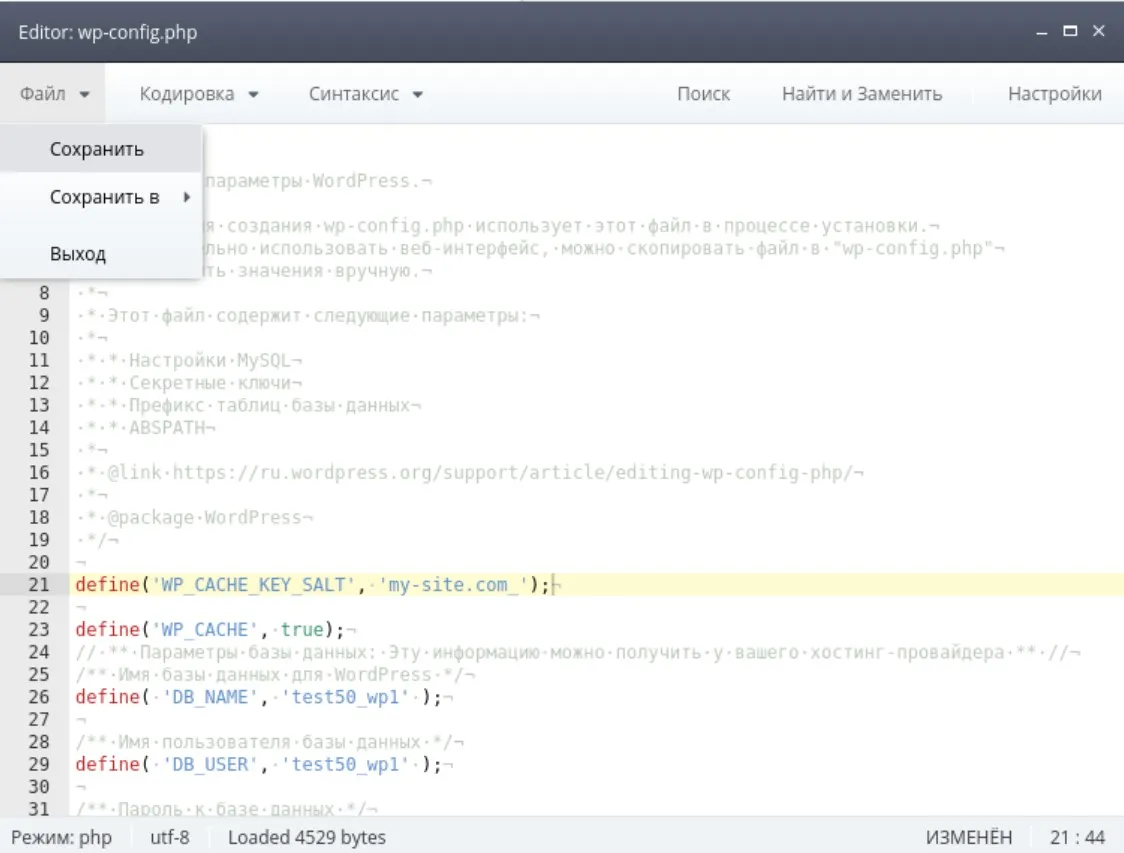
Task: Choose Выход in the file menu
Action: [101, 254]
